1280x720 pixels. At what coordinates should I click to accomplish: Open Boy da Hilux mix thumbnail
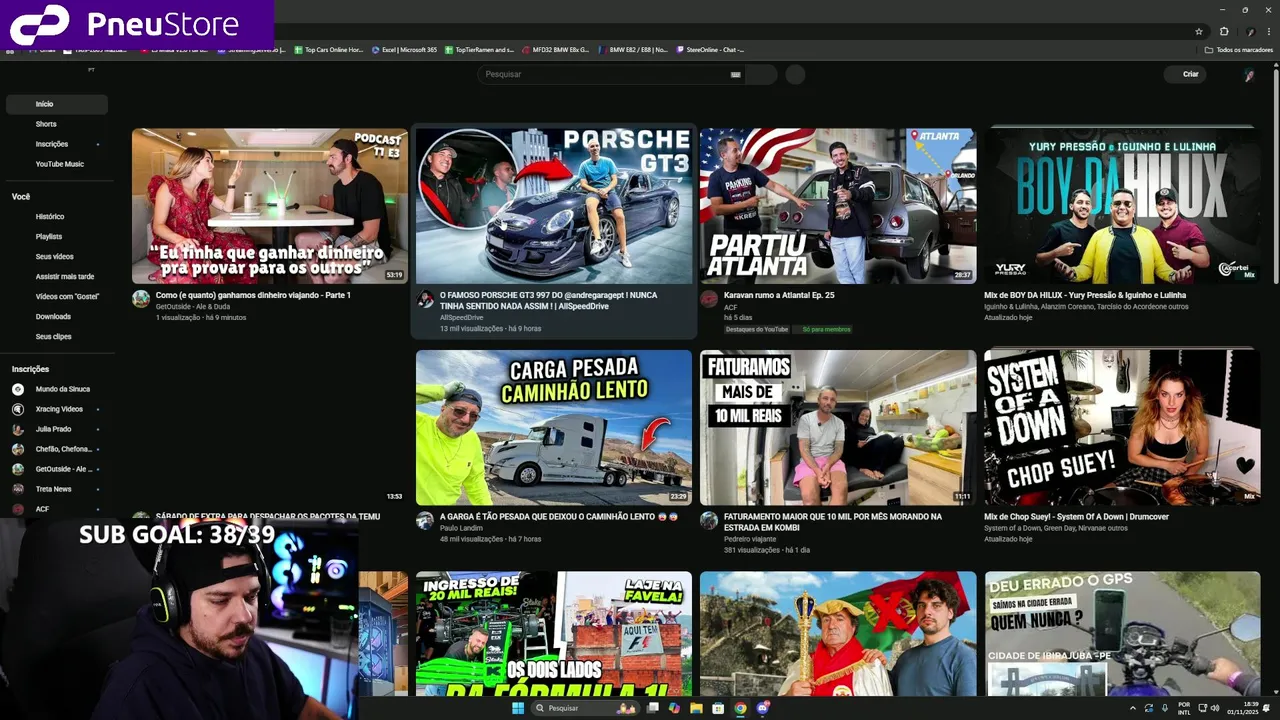1122,206
